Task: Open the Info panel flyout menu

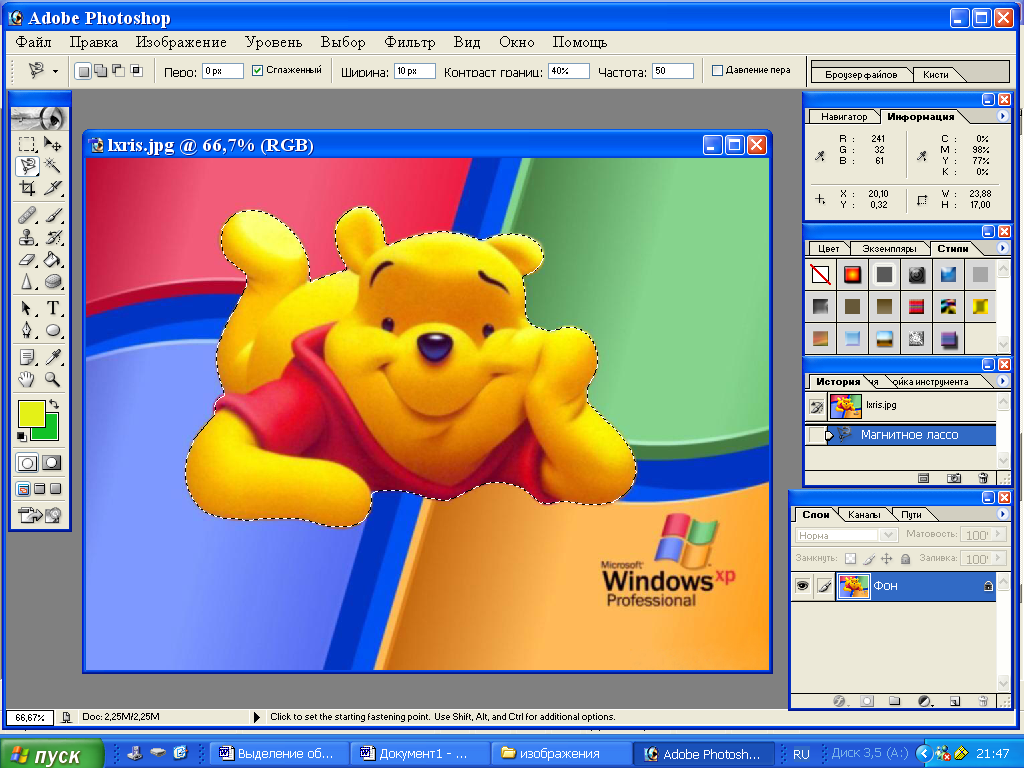Action: click(1002, 116)
